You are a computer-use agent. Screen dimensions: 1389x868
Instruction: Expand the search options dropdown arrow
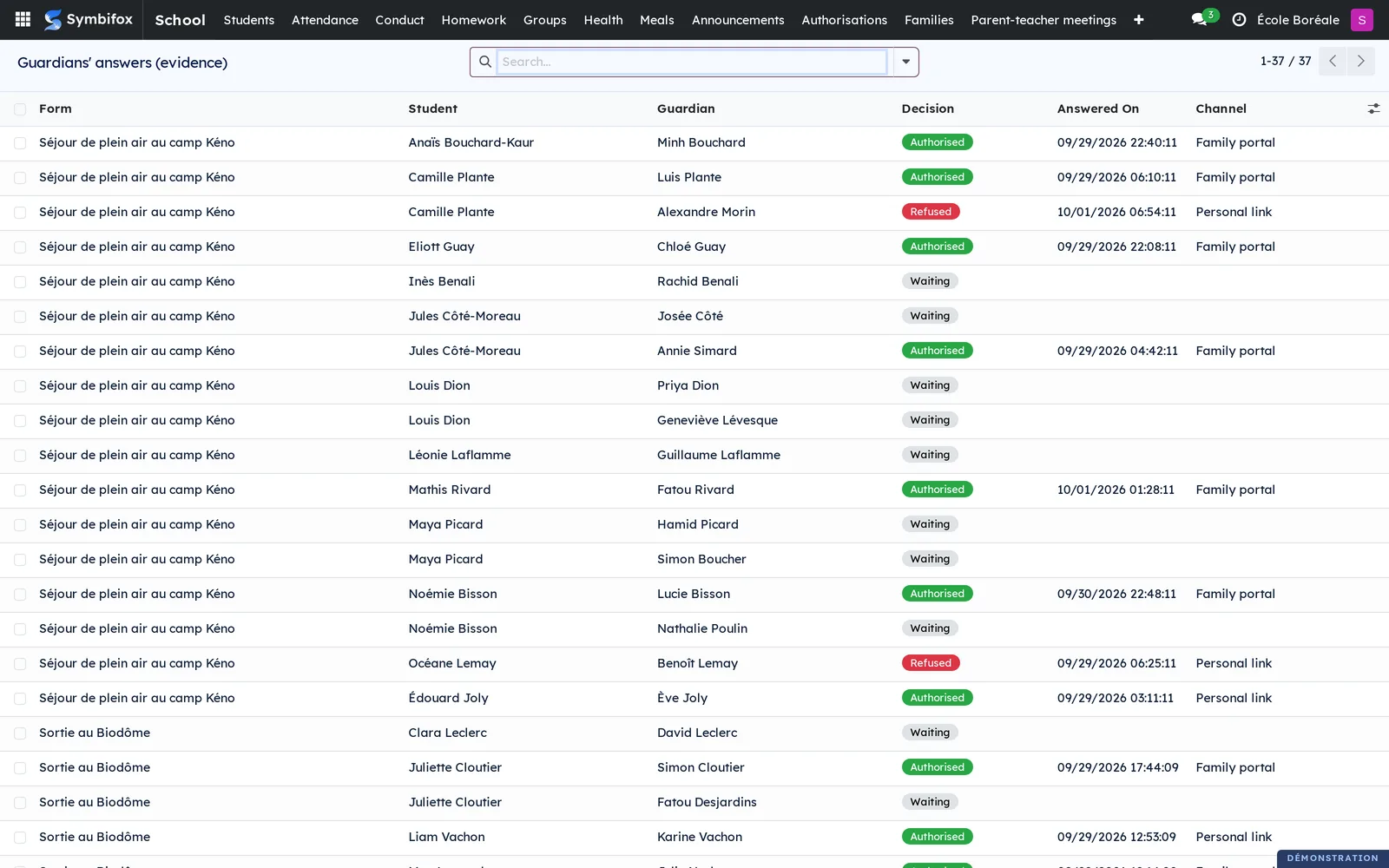pos(905,62)
